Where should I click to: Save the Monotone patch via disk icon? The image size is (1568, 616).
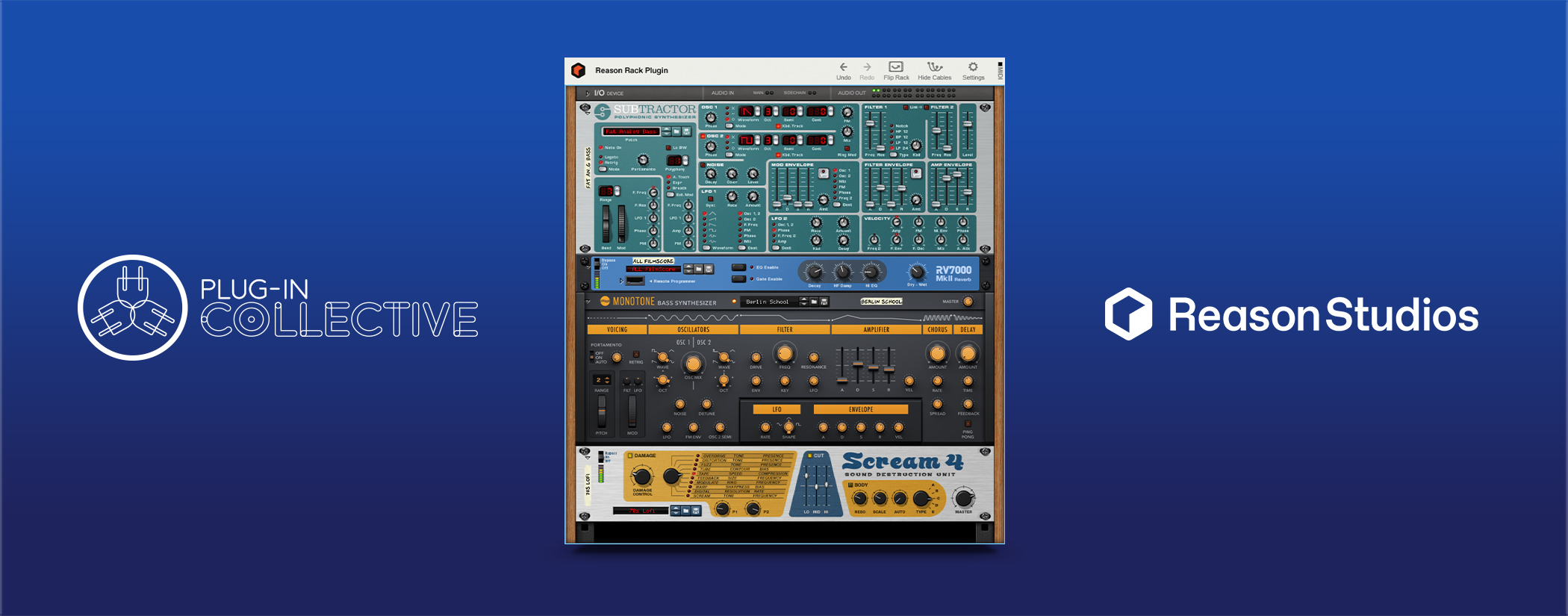pos(824,302)
